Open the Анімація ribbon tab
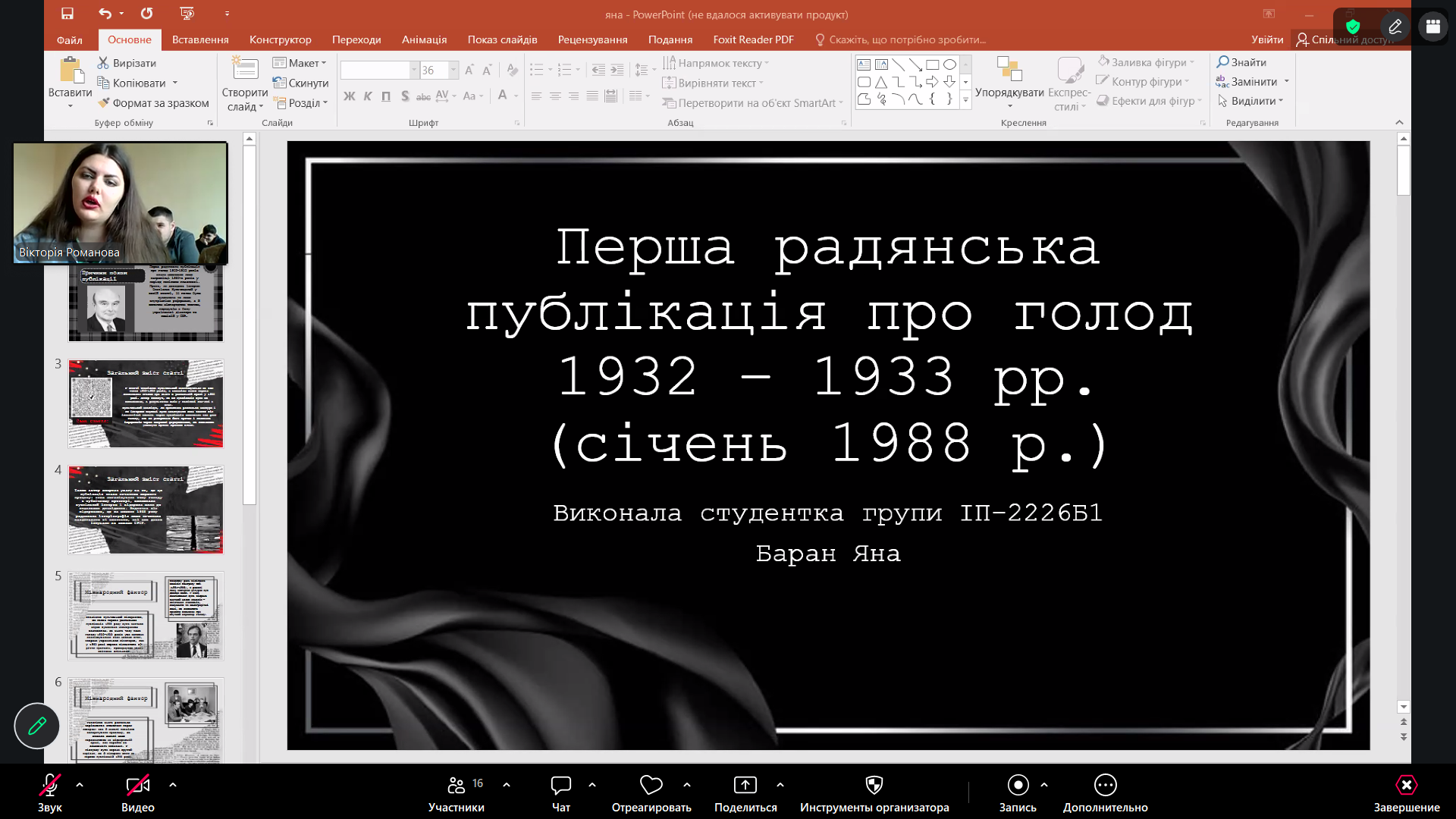The height and width of the screenshot is (819, 1456). point(424,39)
